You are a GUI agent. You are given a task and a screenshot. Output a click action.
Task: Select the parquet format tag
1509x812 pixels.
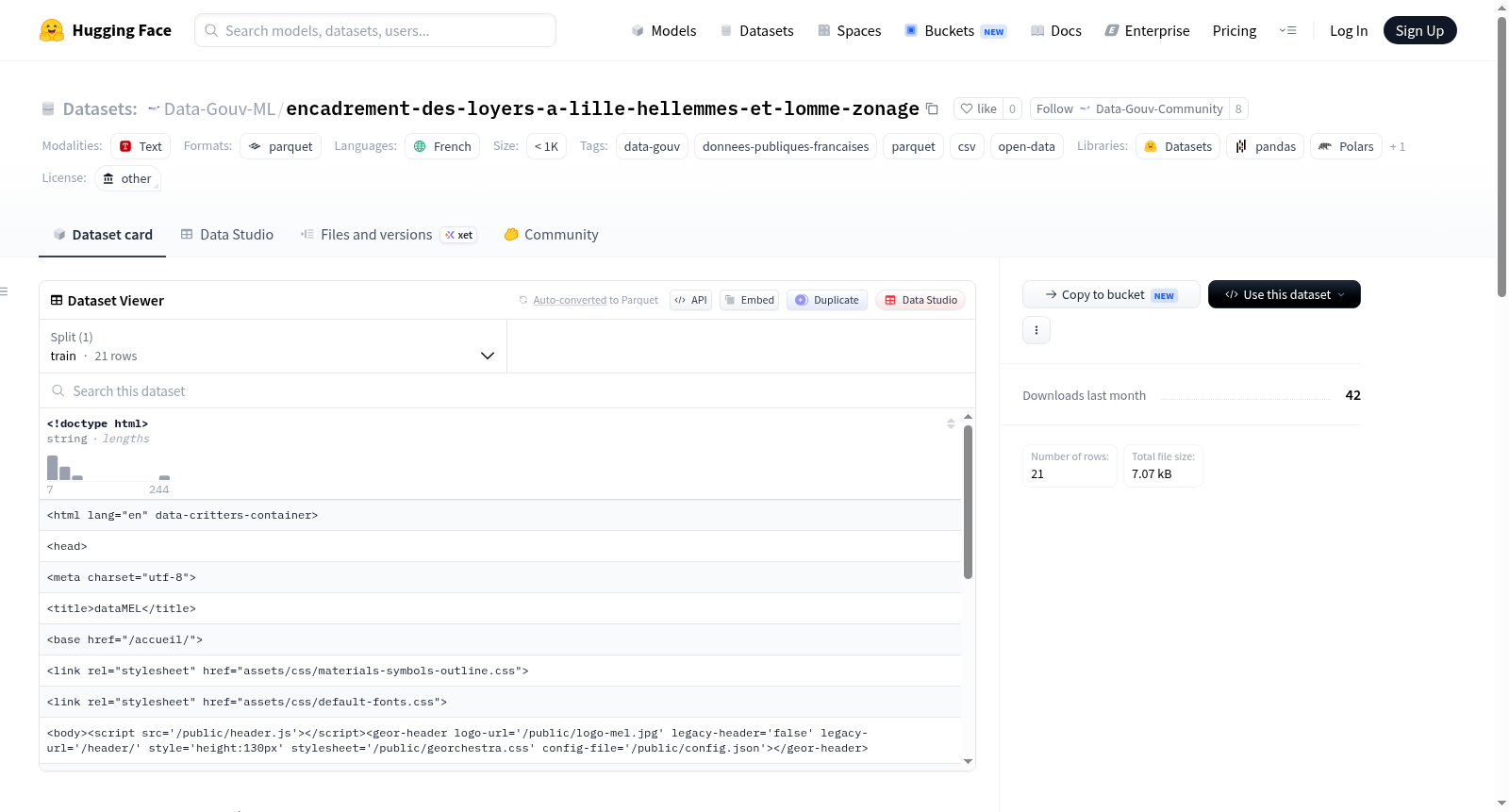point(281,146)
